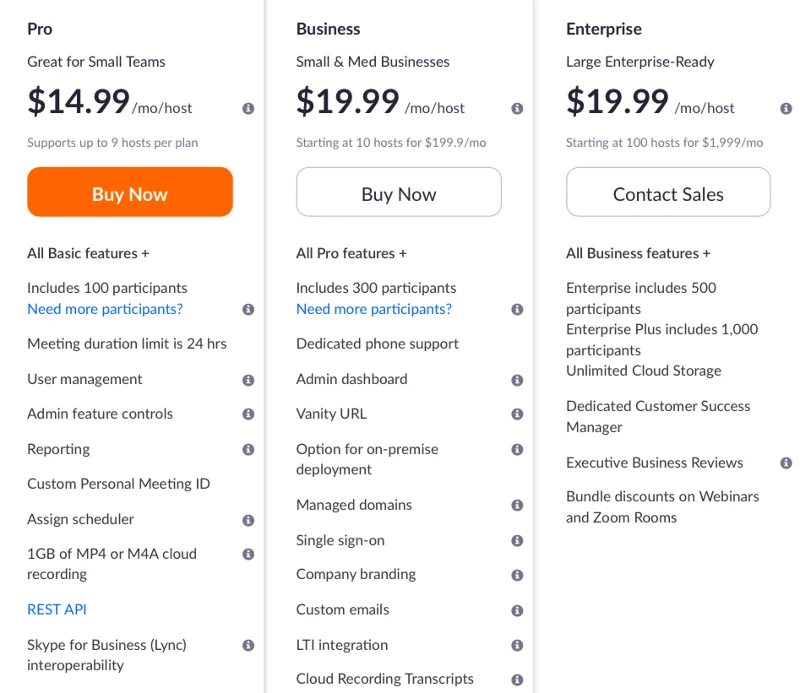
Task: Open info for Executive Business Reviews
Action: coord(786,463)
